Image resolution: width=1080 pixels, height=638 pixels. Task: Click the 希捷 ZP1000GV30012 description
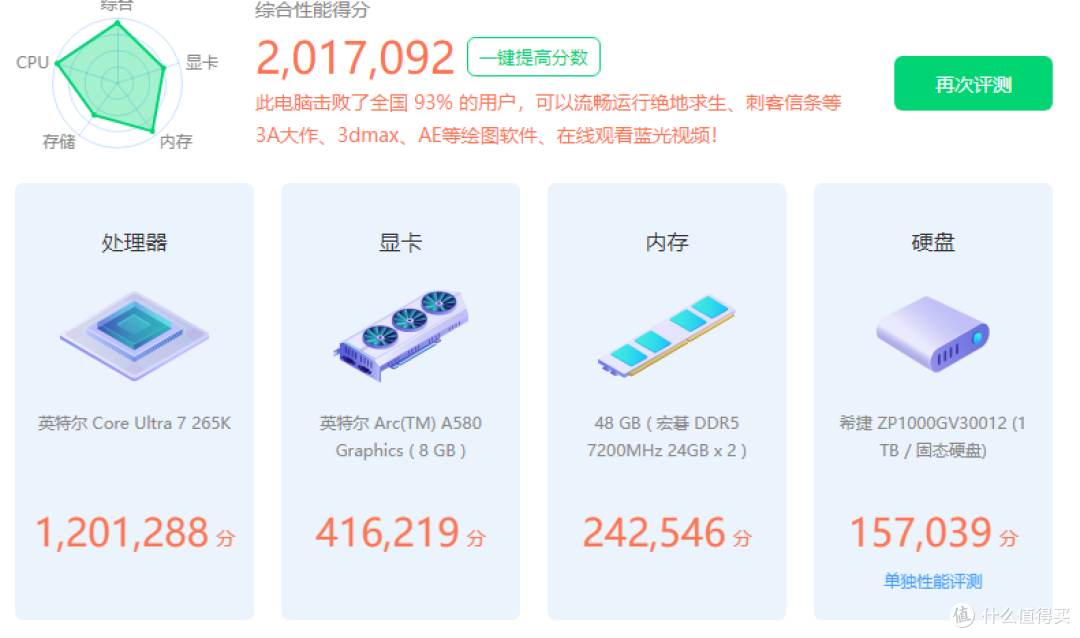[x=933, y=436]
